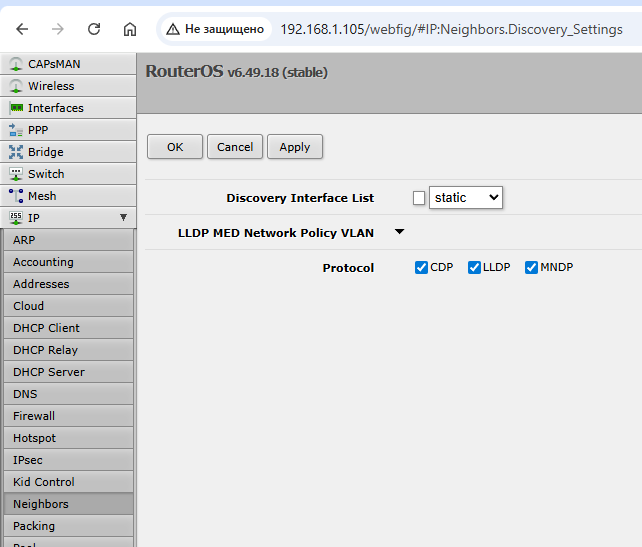Open the Discovery Interface List static dropdown
Image resolution: width=642 pixels, height=547 pixels.
pyautogui.click(x=465, y=198)
